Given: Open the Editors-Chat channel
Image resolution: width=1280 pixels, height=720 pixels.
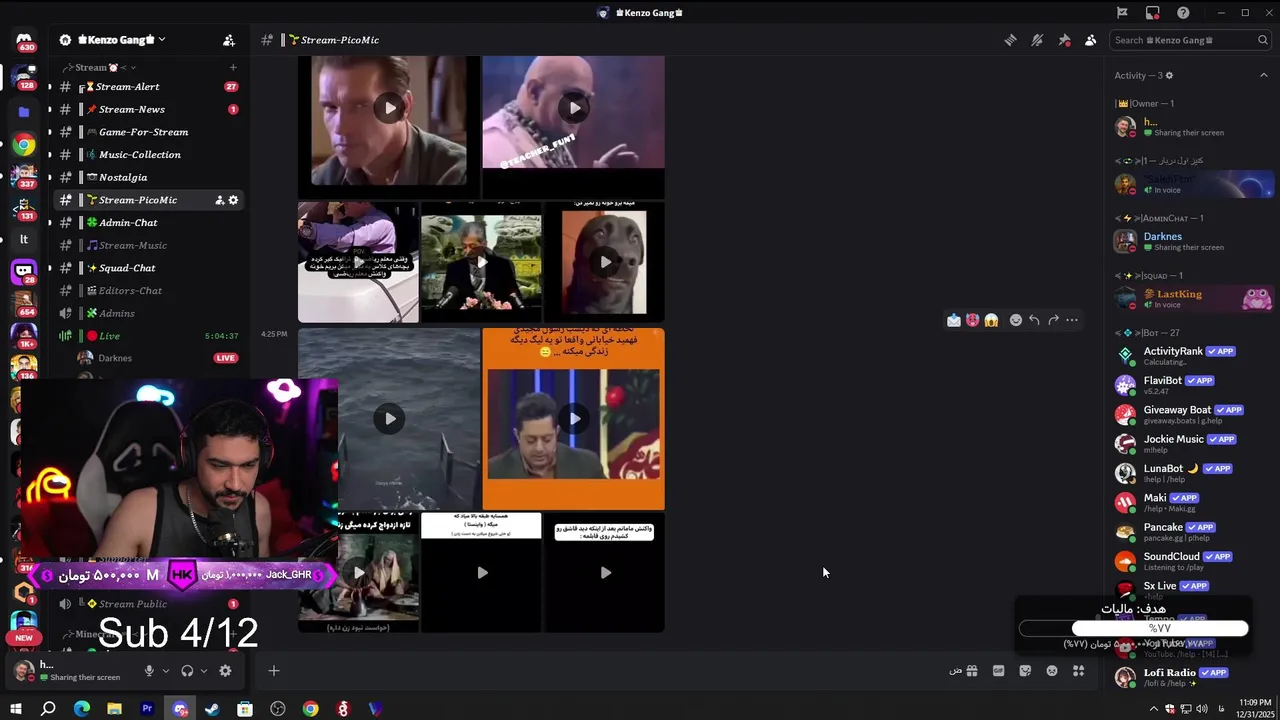Looking at the screenshot, I should click(148, 291).
